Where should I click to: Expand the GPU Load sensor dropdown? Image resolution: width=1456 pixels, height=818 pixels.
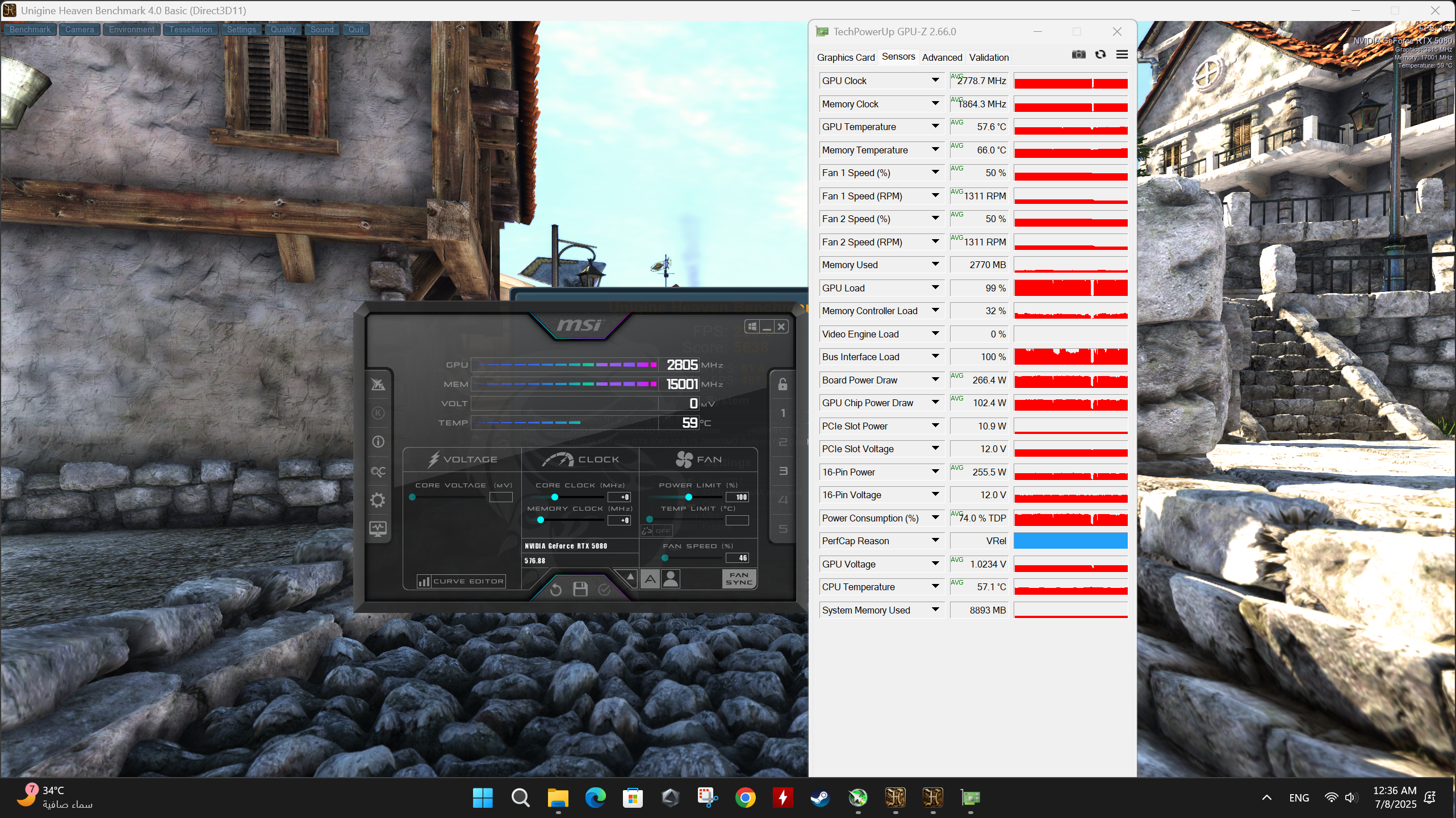pos(935,288)
